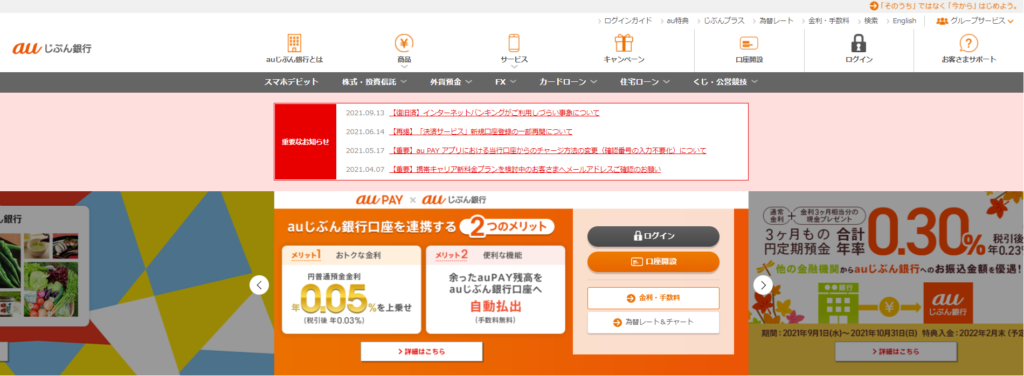Viewport: 1024px width, 376px height.
Task: Switch to English site
Action: 904,21
